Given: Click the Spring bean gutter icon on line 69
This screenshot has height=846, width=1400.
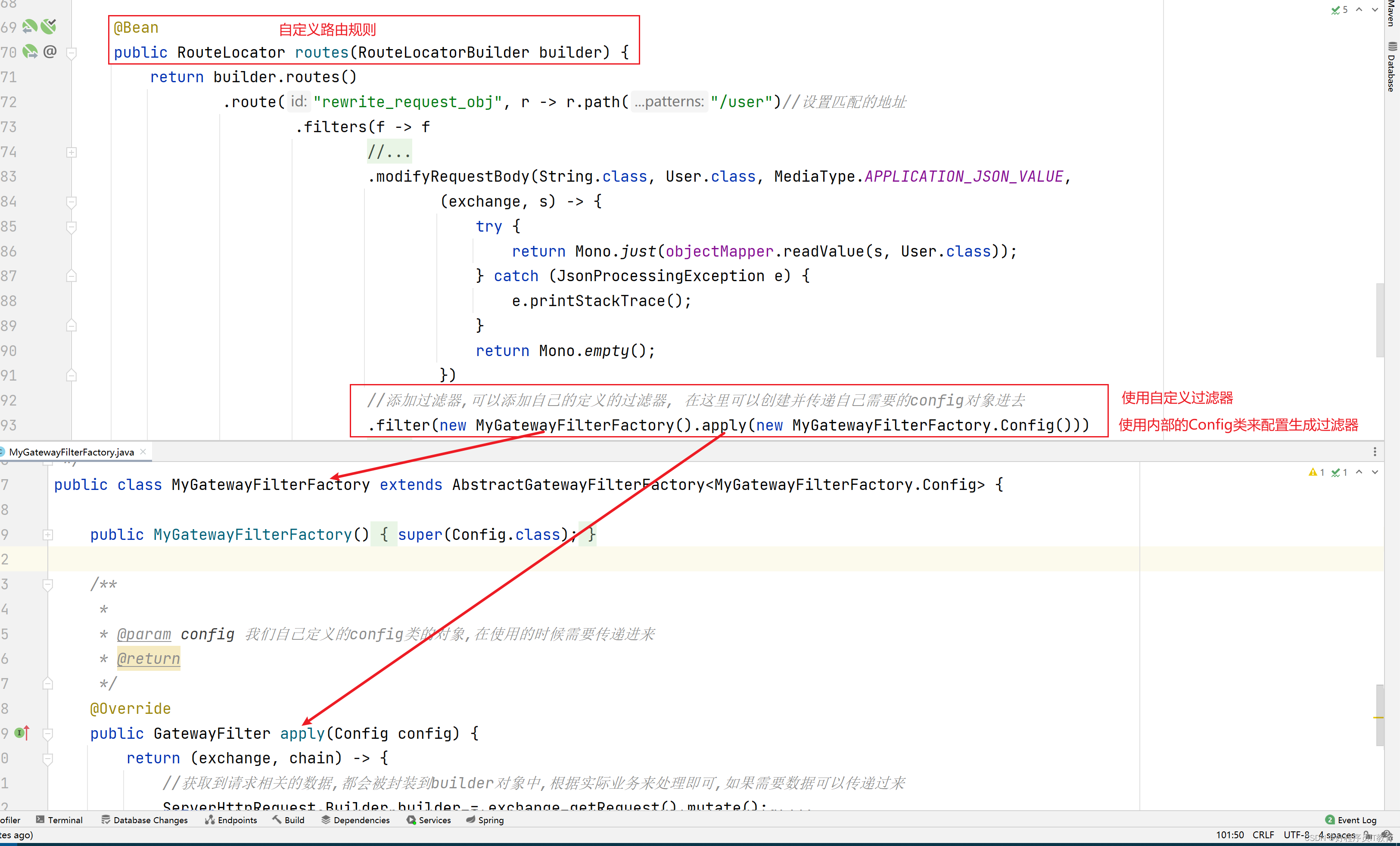Looking at the screenshot, I should (x=30, y=26).
